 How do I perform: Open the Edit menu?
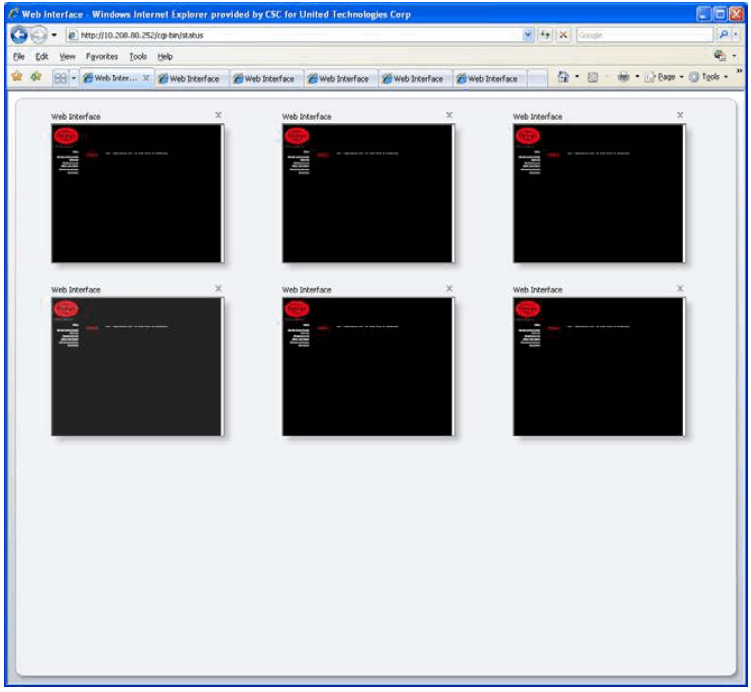42,57
